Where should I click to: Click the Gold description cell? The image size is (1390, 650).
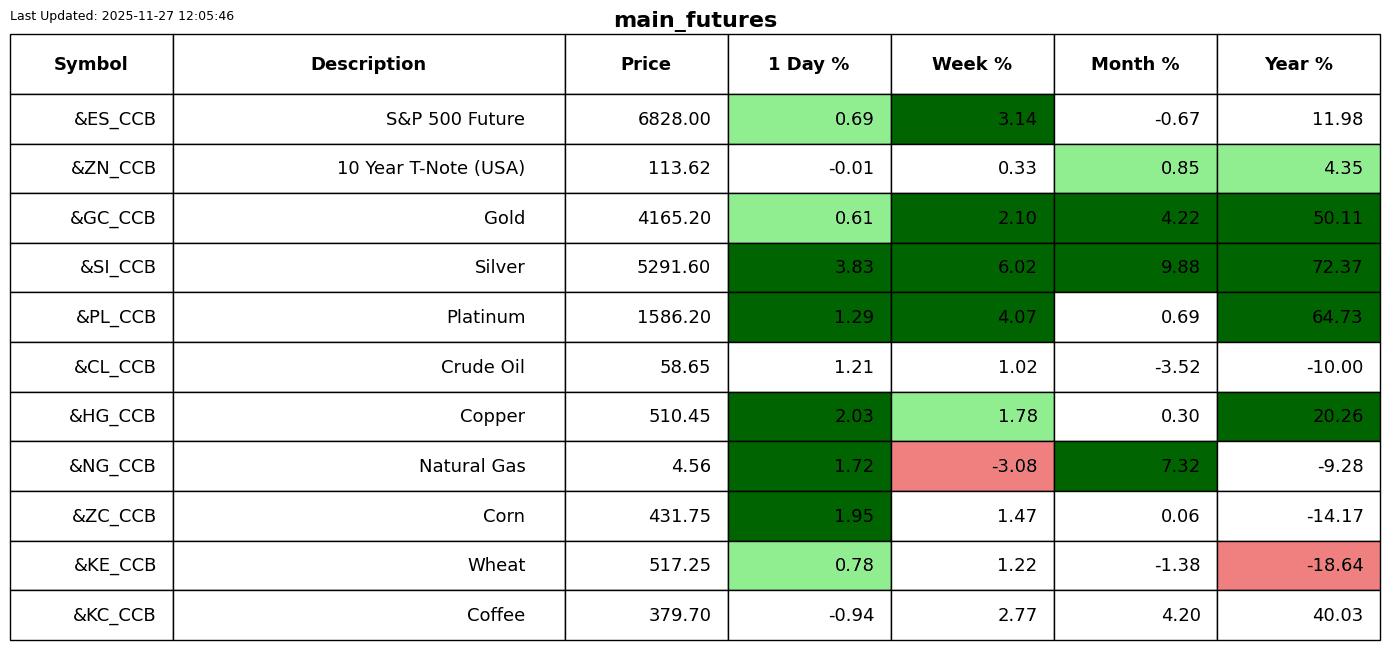click(368, 218)
